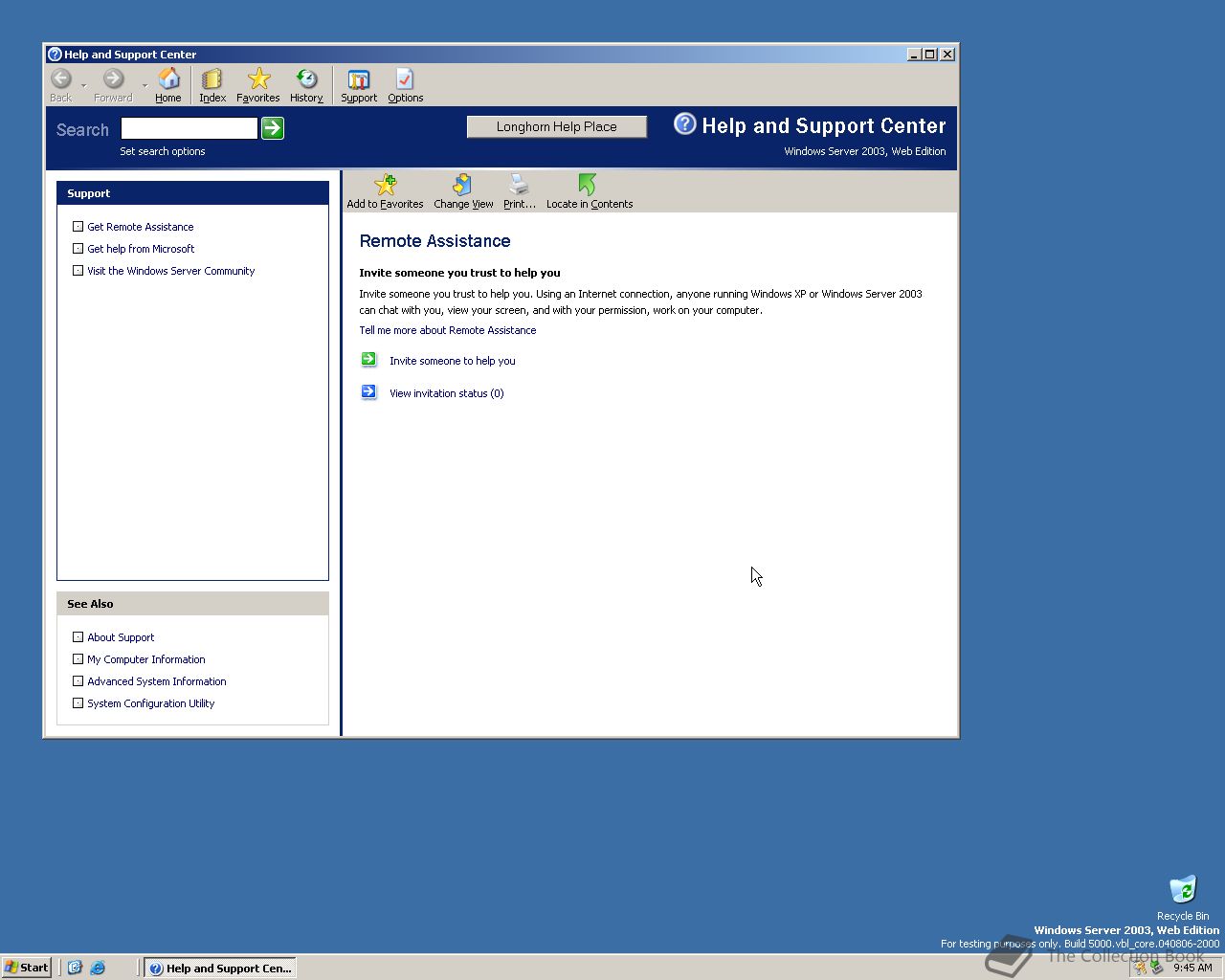The width and height of the screenshot is (1225, 980).
Task: Click the taskbar clock showing 9:45 AM
Action: pos(1192,968)
